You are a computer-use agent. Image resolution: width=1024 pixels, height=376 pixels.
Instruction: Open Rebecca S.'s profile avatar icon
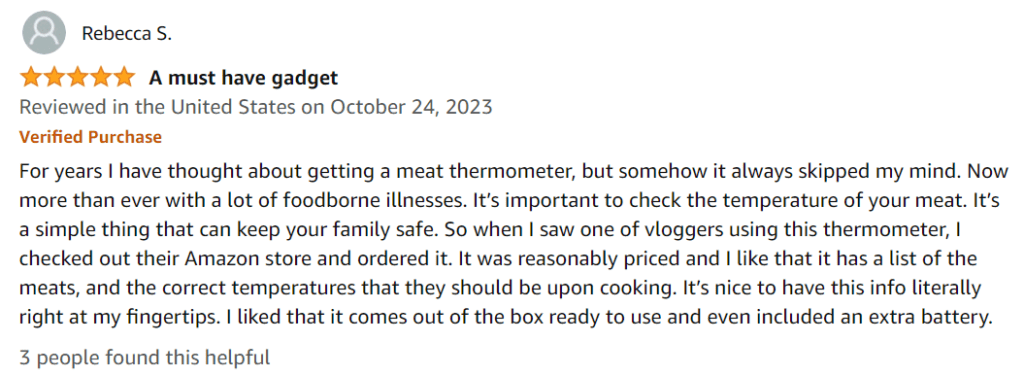(44, 33)
